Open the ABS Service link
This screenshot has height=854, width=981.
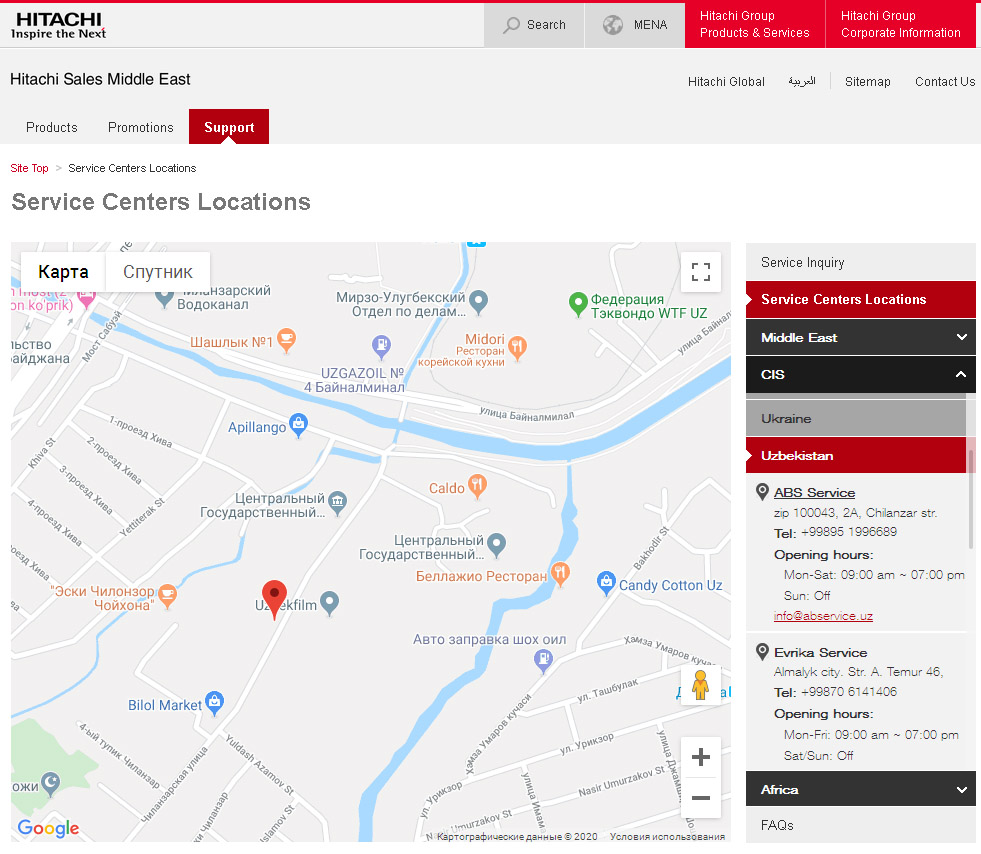point(814,492)
